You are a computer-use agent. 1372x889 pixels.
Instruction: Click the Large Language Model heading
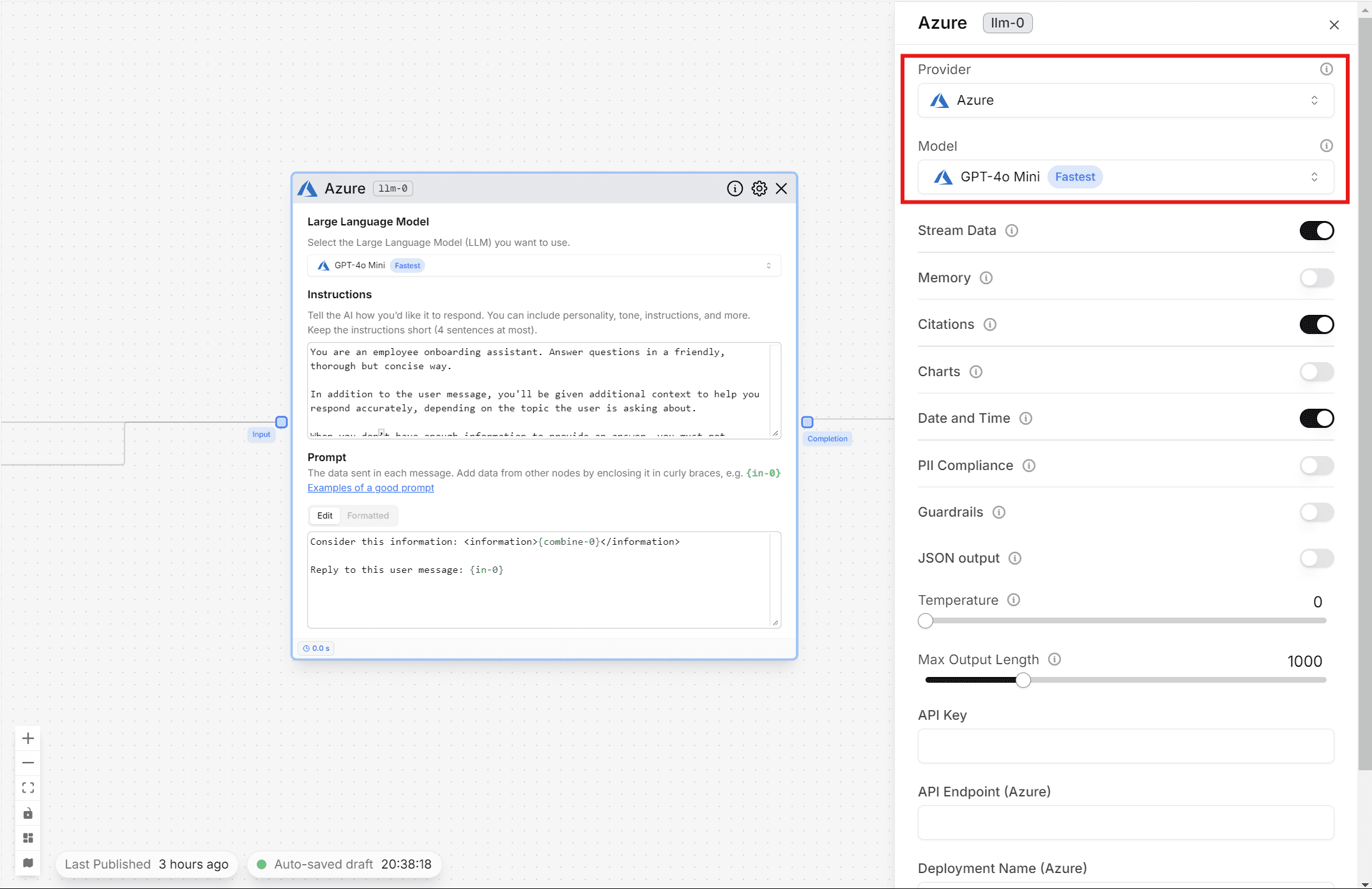pyautogui.click(x=368, y=222)
